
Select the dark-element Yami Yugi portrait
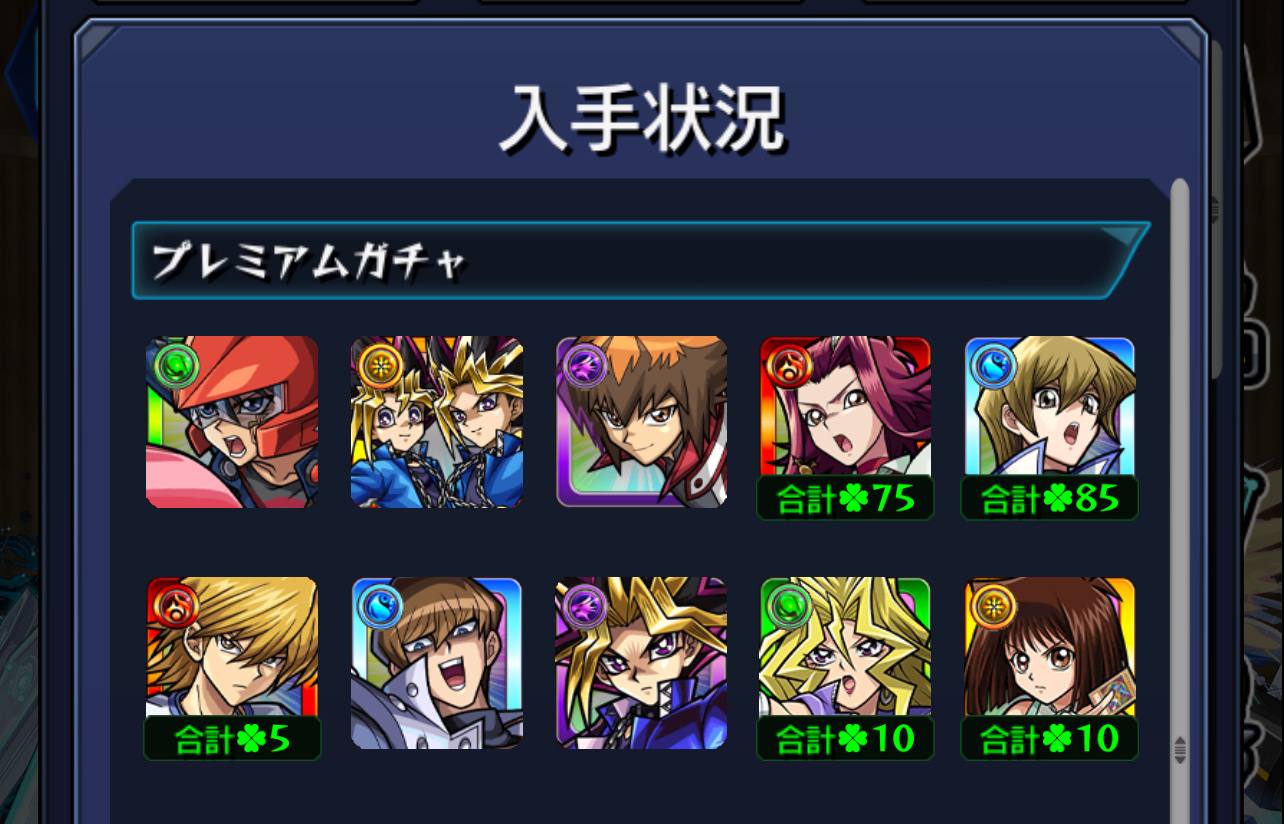point(642,663)
